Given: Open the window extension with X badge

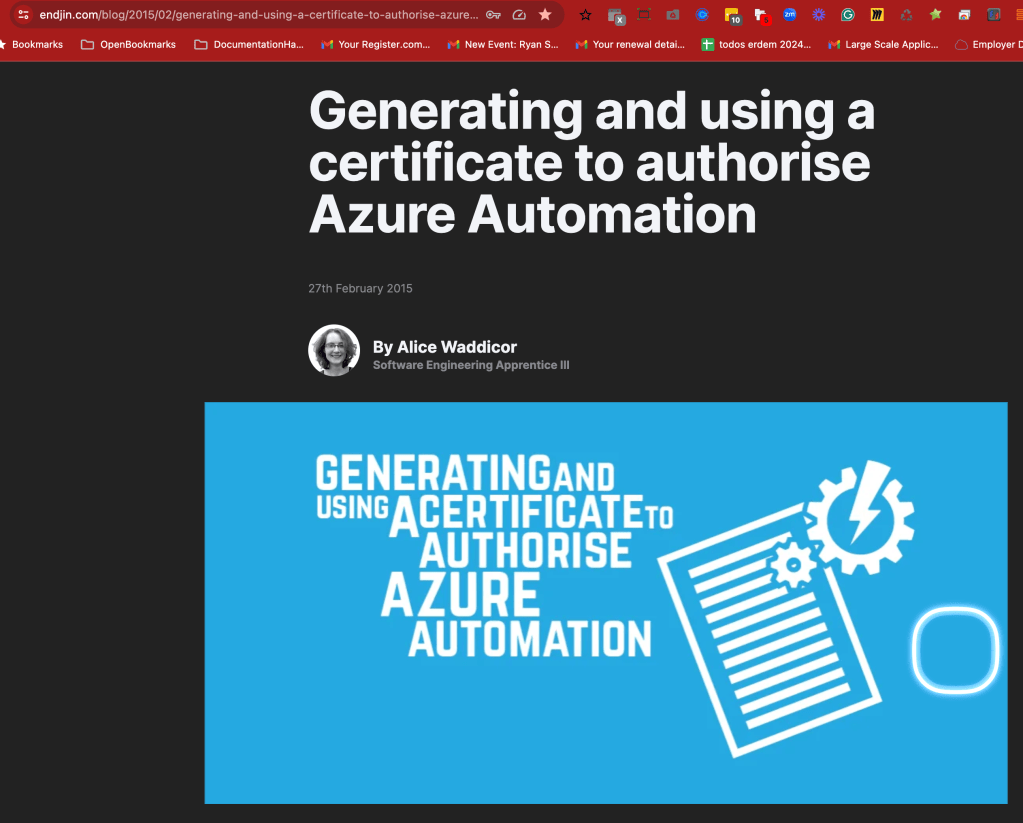Looking at the screenshot, I should click(616, 16).
